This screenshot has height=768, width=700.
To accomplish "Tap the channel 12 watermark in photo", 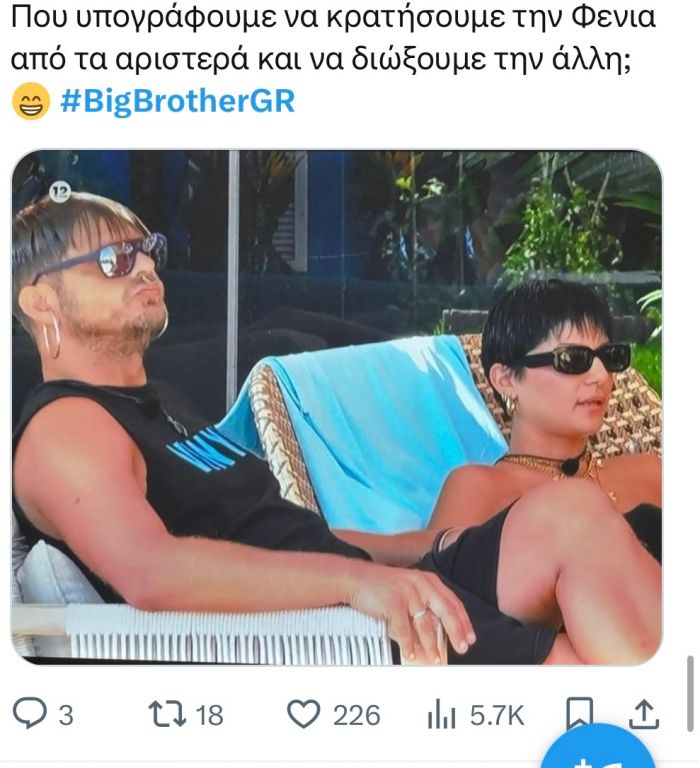I will tap(60, 192).
